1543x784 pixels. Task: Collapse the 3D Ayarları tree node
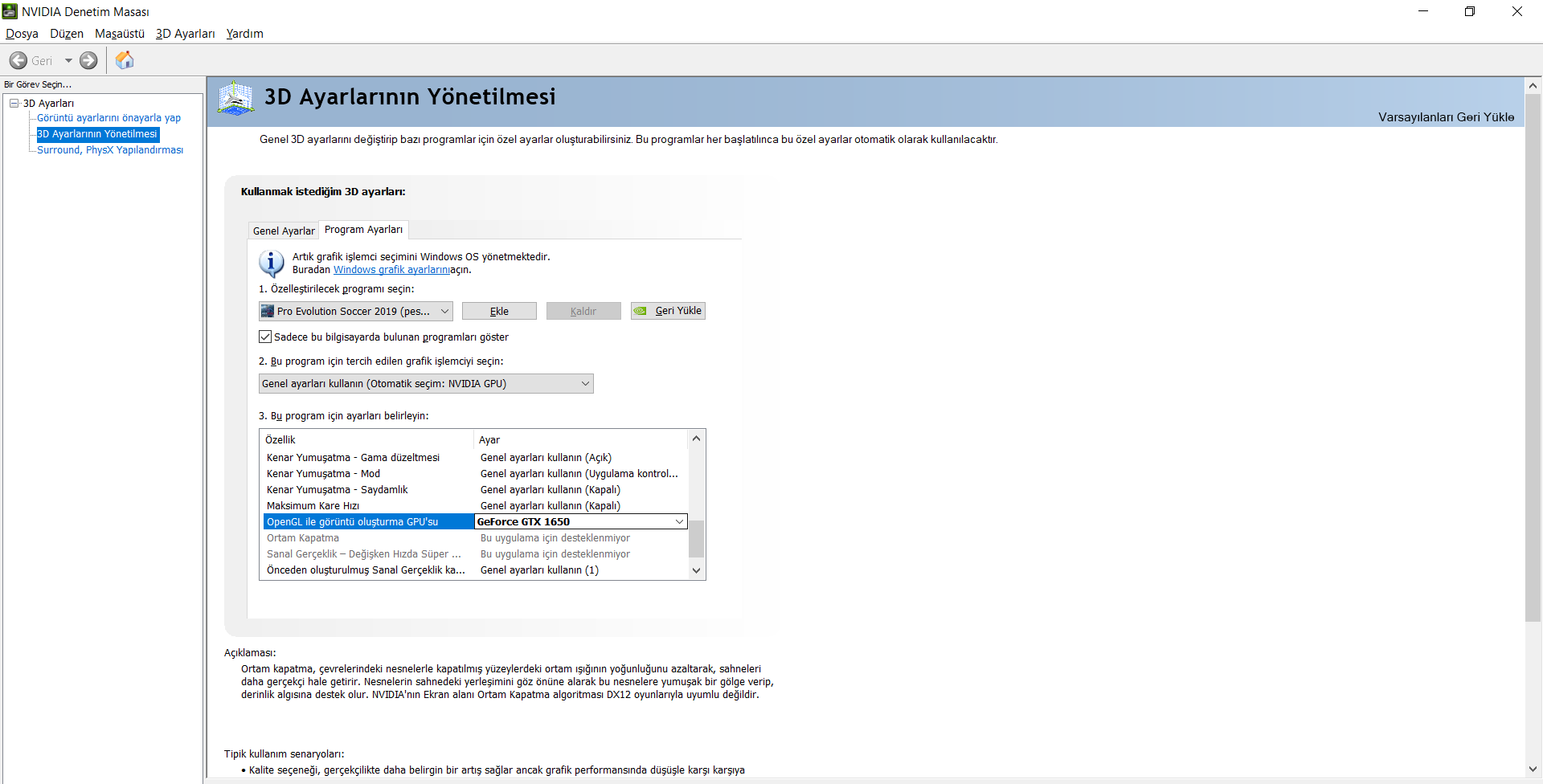(x=14, y=103)
